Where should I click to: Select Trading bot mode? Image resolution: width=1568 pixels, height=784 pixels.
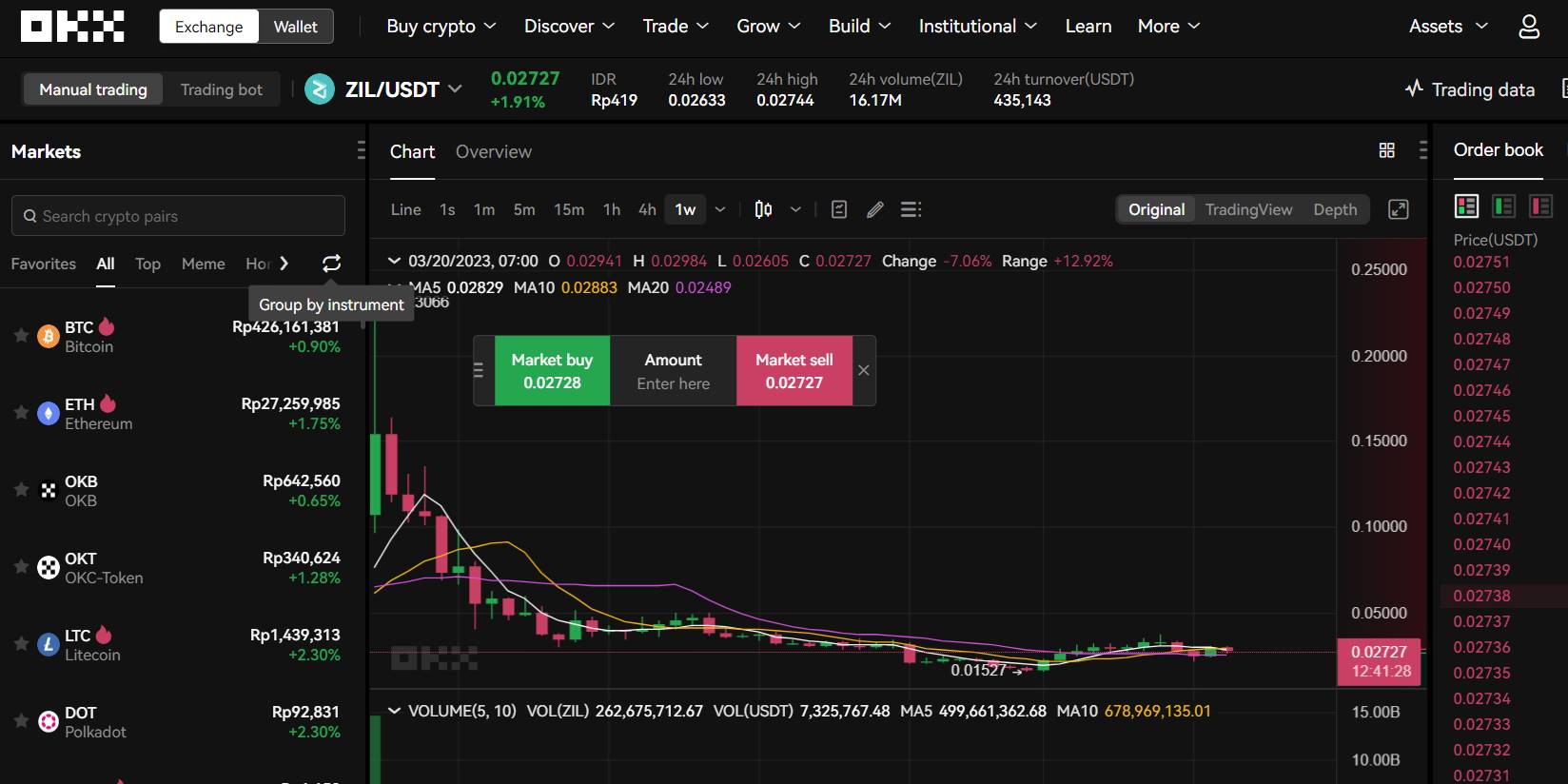coord(222,89)
